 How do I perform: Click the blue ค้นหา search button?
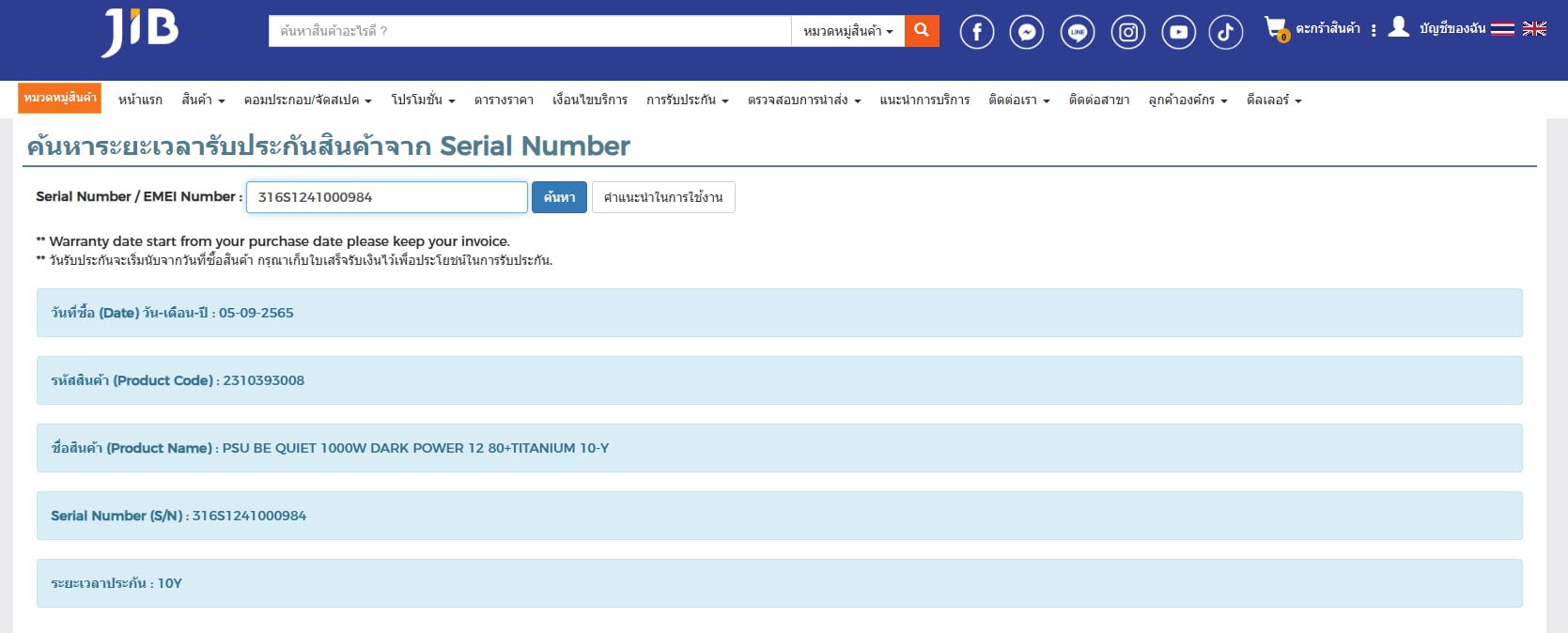[x=559, y=197]
